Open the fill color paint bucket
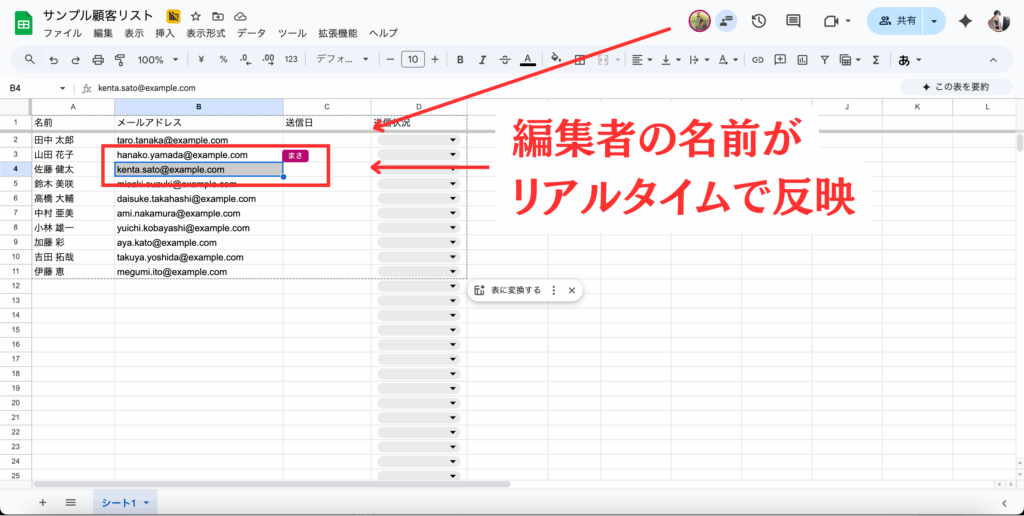The height and width of the screenshot is (516, 1024). tap(556, 60)
